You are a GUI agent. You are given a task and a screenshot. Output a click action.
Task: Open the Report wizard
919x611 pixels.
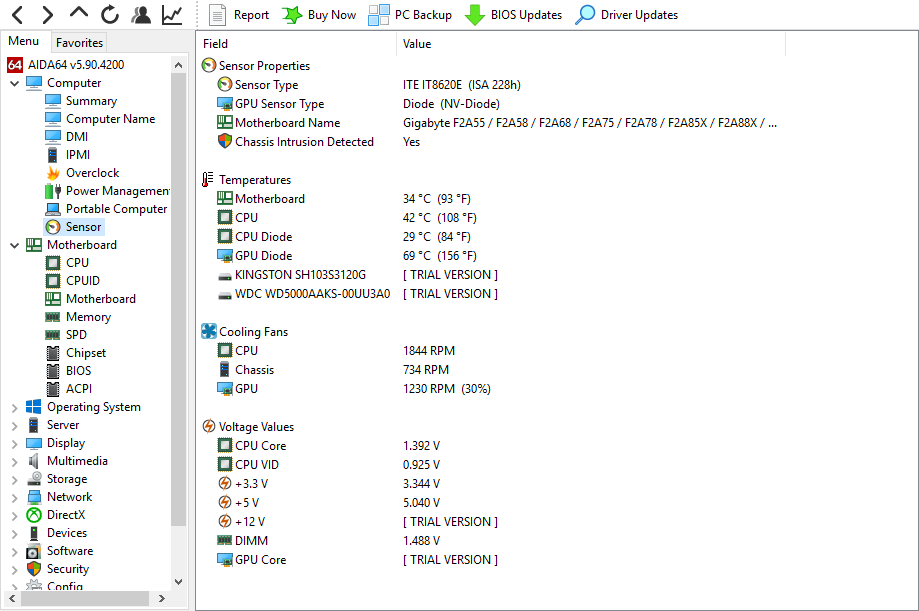239,15
